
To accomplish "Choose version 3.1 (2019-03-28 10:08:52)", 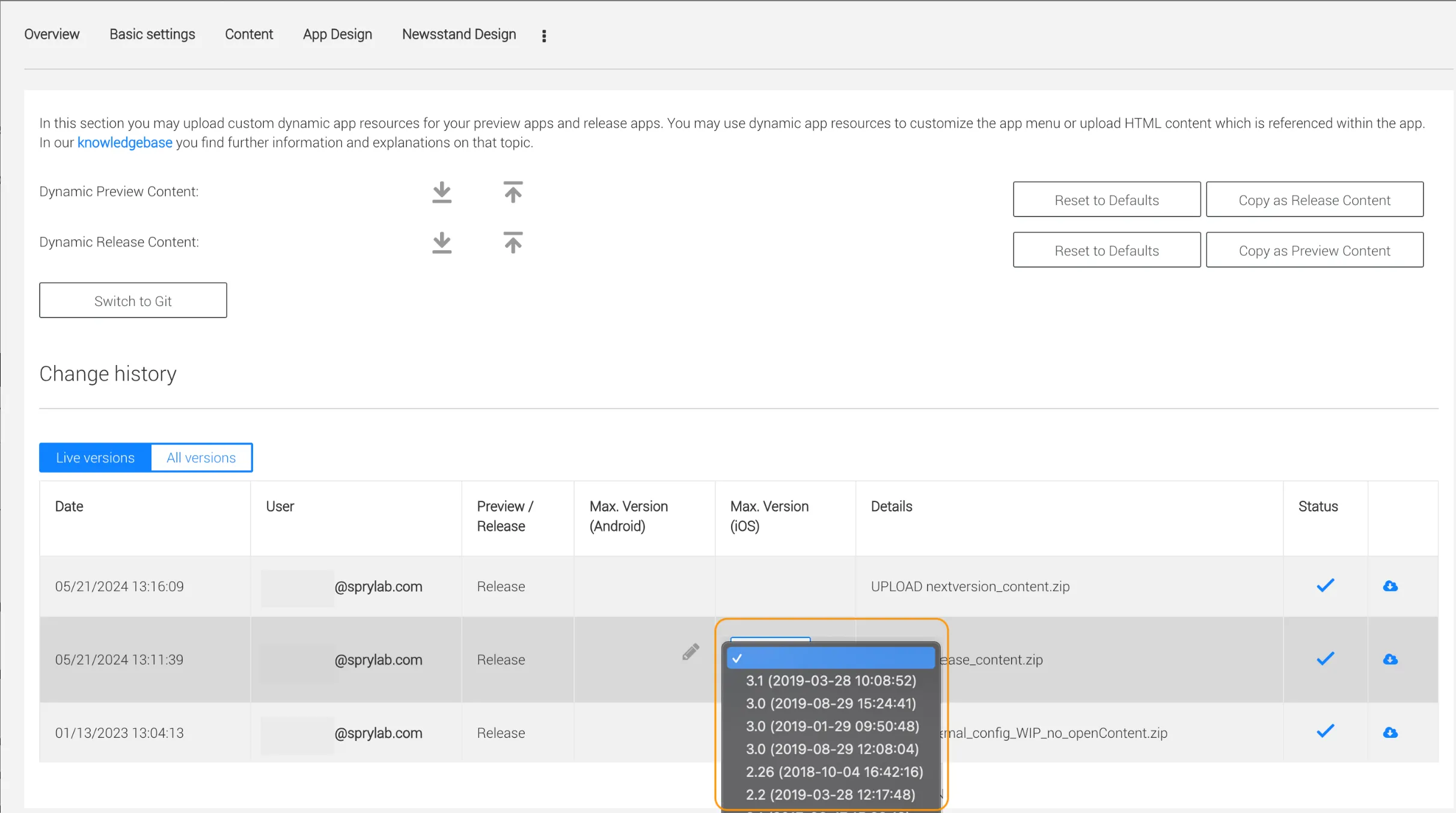I will 831,681.
